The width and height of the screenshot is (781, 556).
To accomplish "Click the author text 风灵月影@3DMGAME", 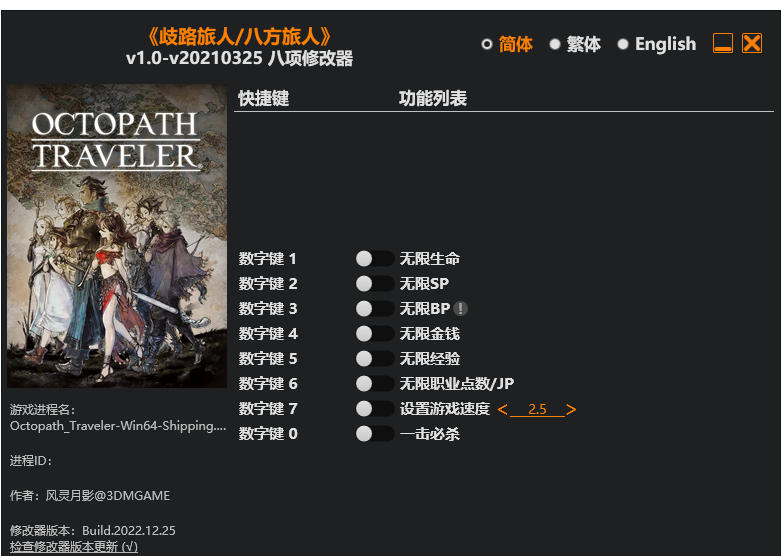I will 108,496.
